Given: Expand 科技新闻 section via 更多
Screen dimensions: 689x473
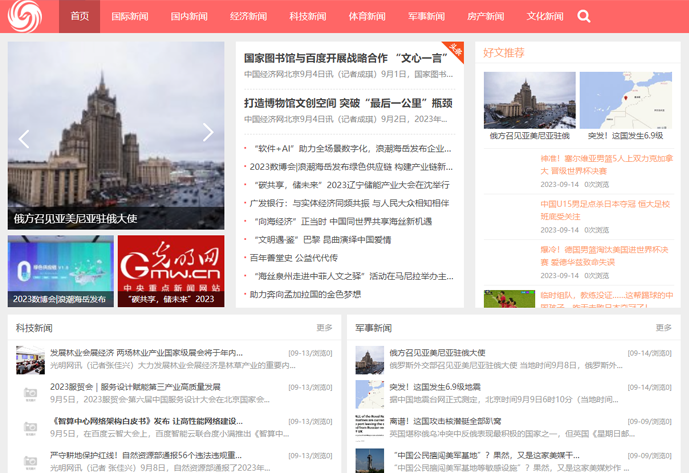Looking at the screenshot, I should (x=324, y=328).
